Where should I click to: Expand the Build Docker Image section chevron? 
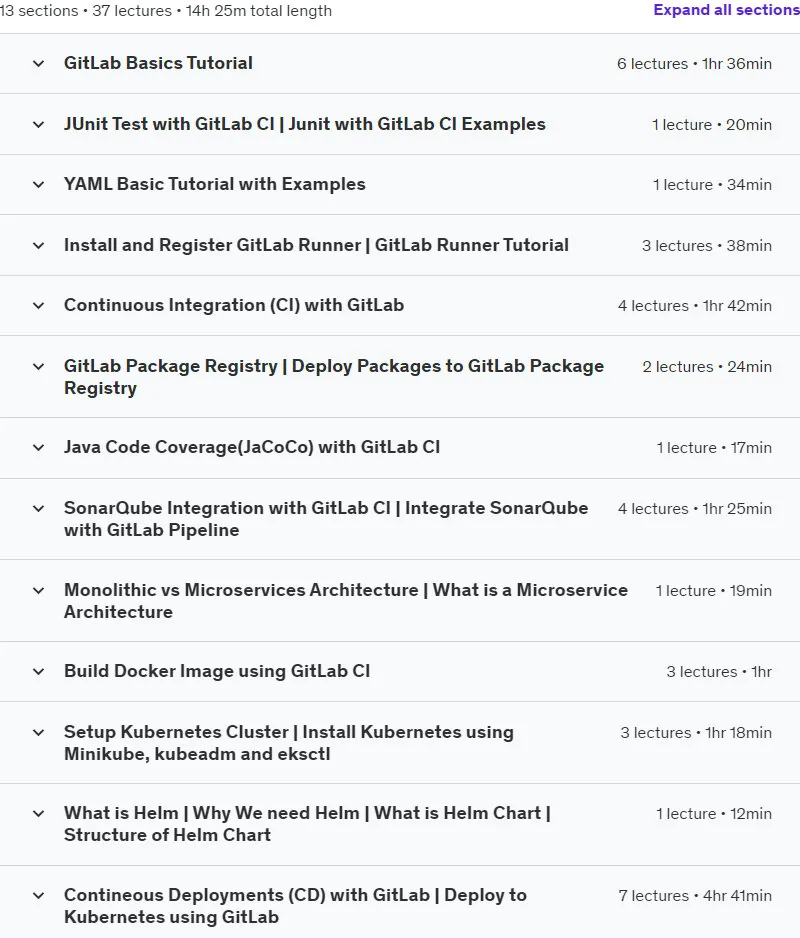click(38, 671)
